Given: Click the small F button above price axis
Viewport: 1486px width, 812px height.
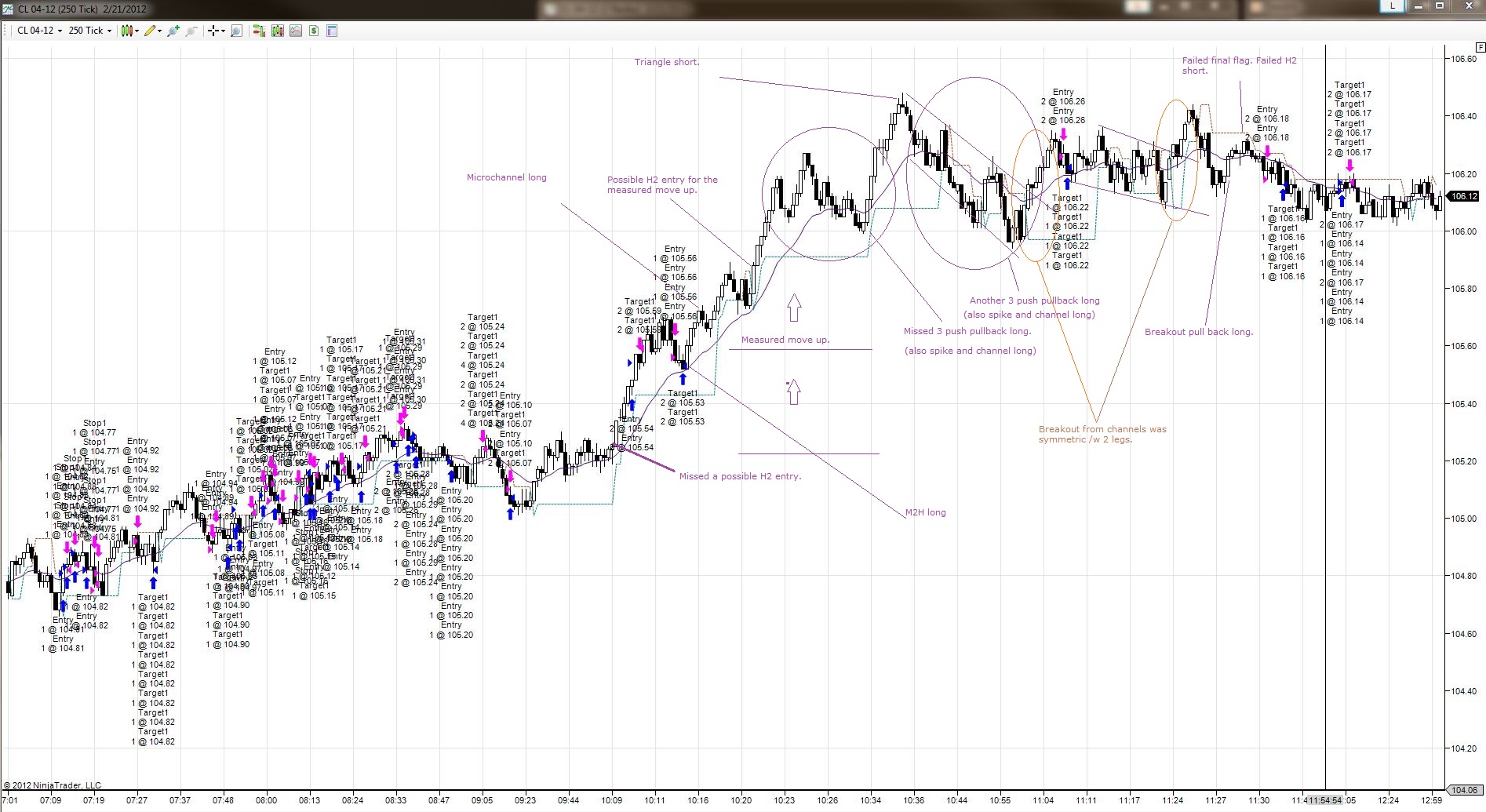Looking at the screenshot, I should [1479, 49].
